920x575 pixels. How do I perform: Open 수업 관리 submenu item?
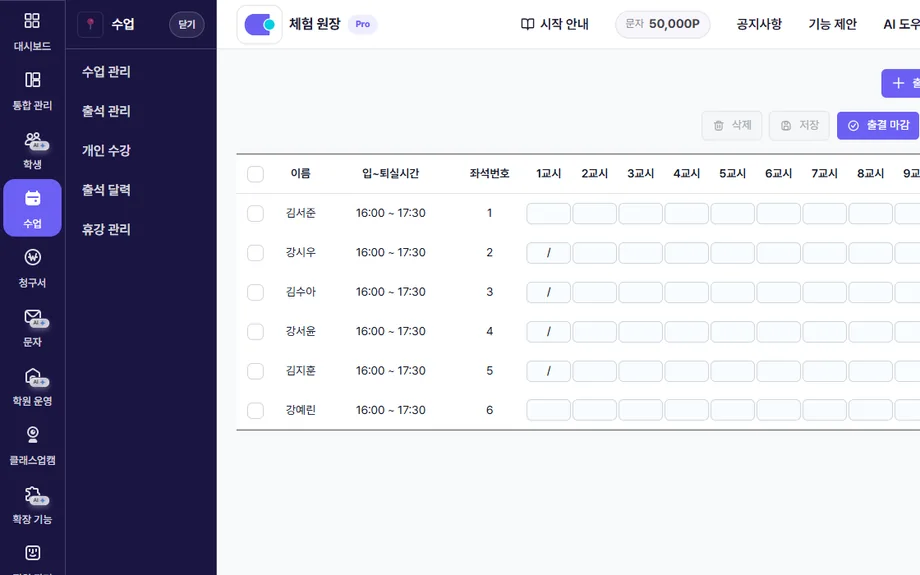pyautogui.click(x=106, y=72)
